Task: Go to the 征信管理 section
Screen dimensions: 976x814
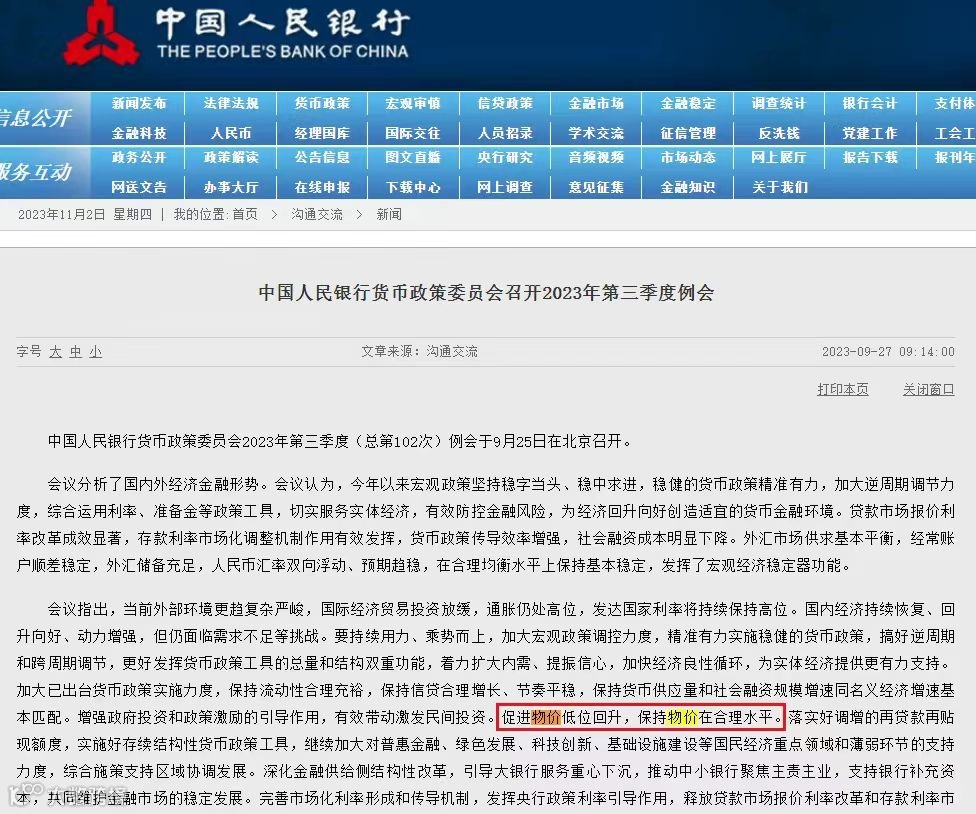Action: pyautogui.click(x=688, y=133)
